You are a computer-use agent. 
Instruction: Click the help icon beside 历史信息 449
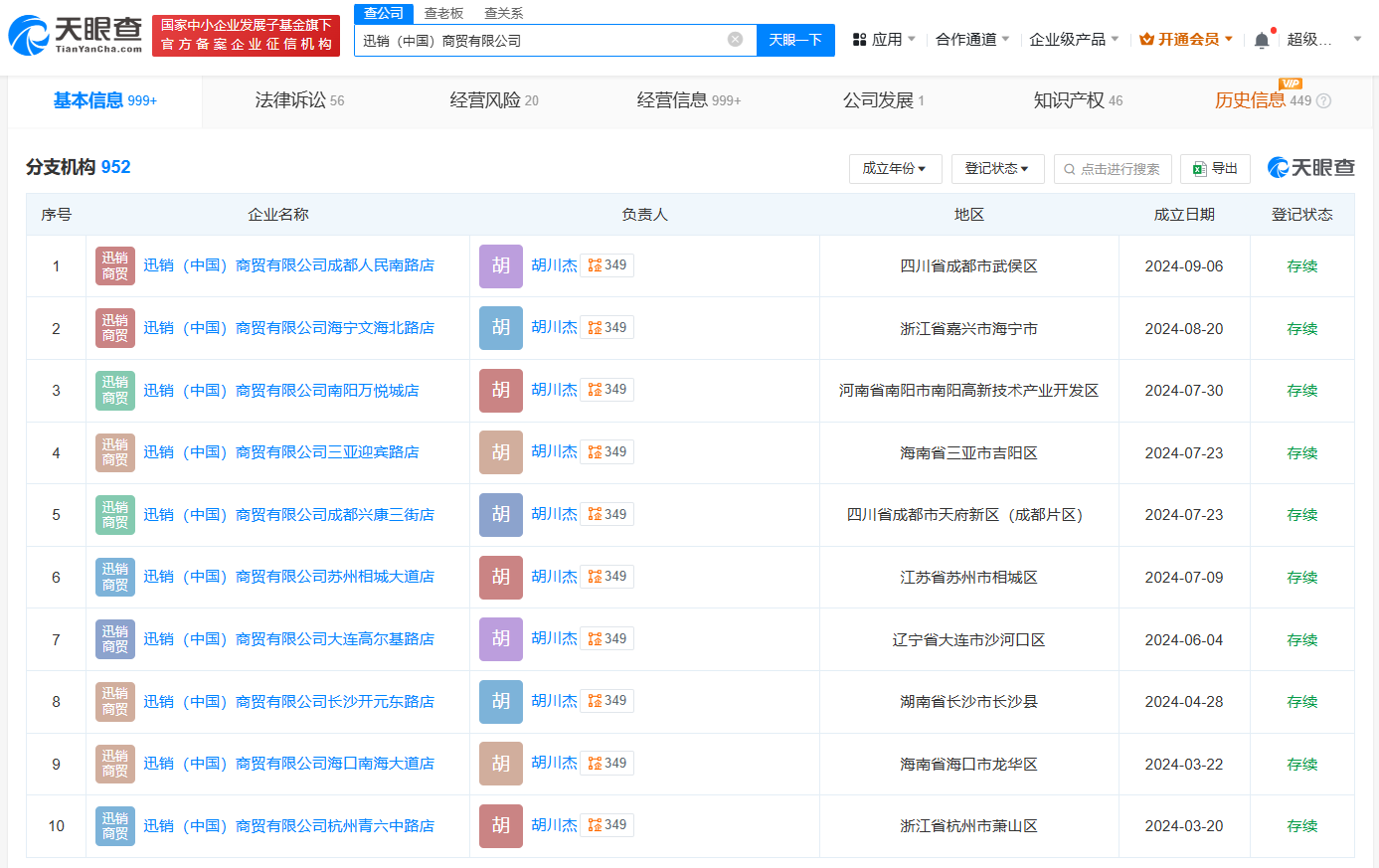pyautogui.click(x=1323, y=100)
